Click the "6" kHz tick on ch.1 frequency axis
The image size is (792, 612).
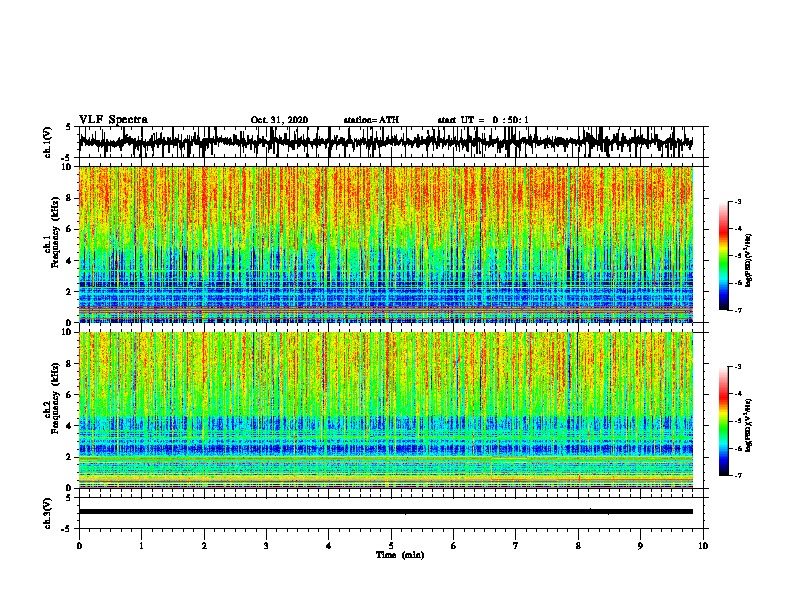[70, 229]
